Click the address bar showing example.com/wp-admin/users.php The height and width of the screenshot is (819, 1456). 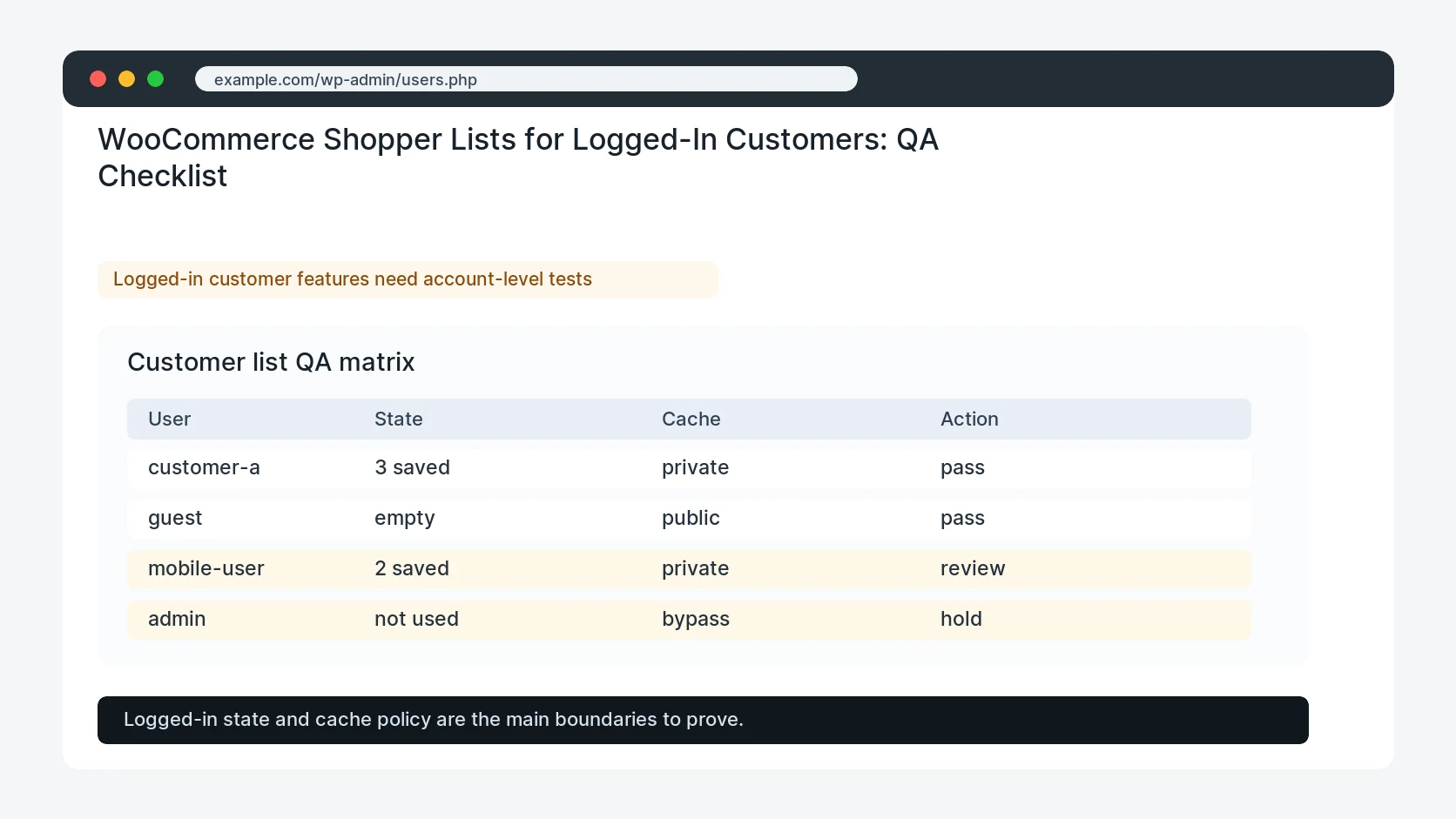[526, 79]
